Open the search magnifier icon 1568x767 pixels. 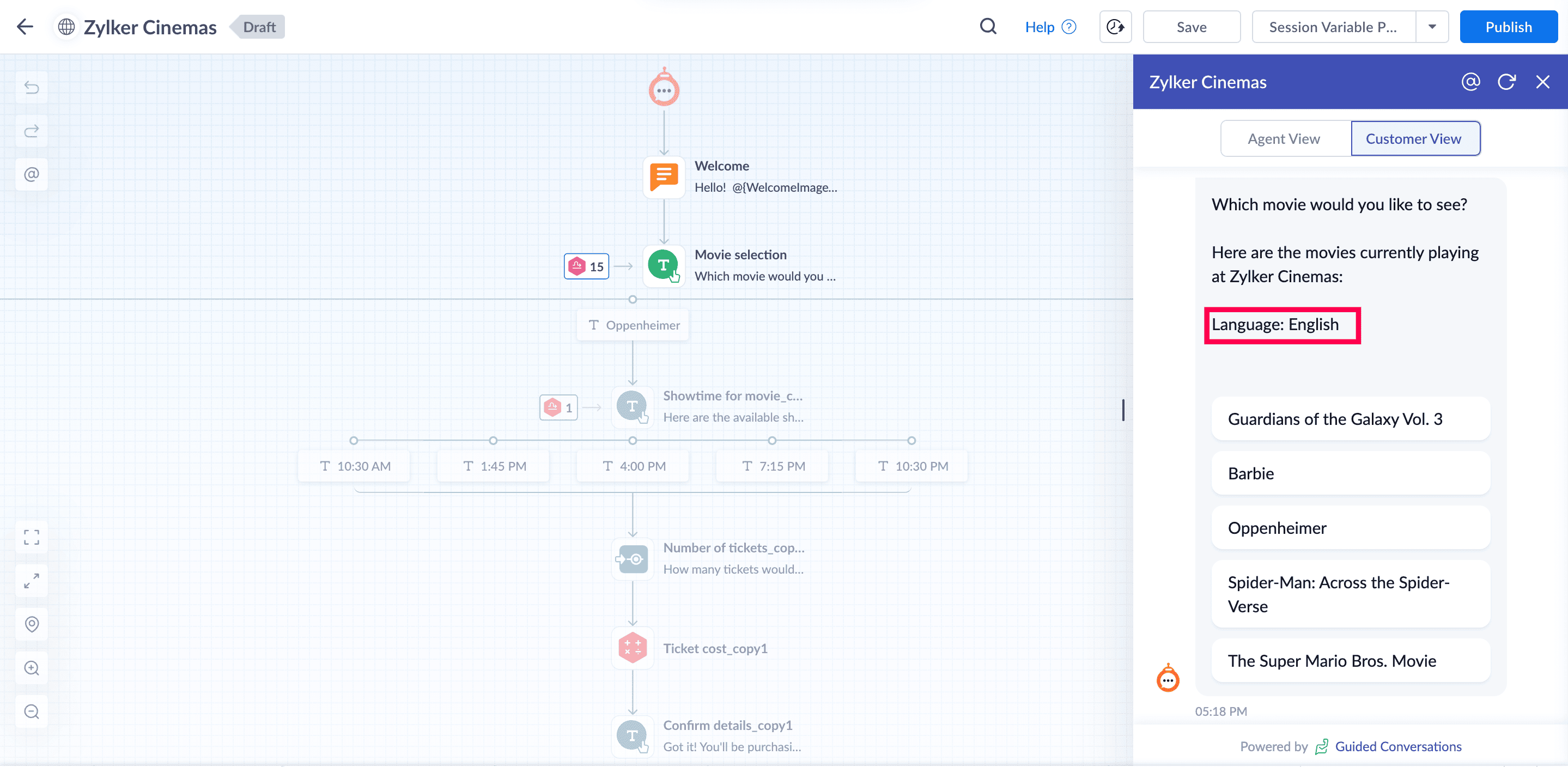[x=987, y=27]
